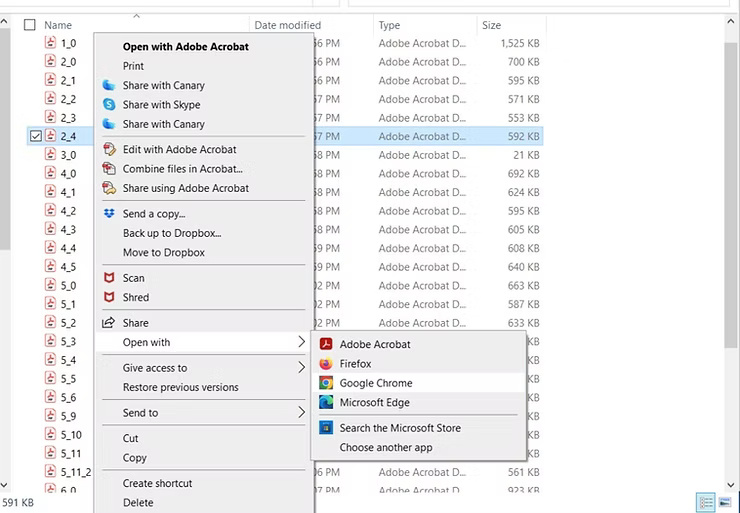Click the McAfee shield icon beside Shred
The width and height of the screenshot is (740, 513).
109,297
